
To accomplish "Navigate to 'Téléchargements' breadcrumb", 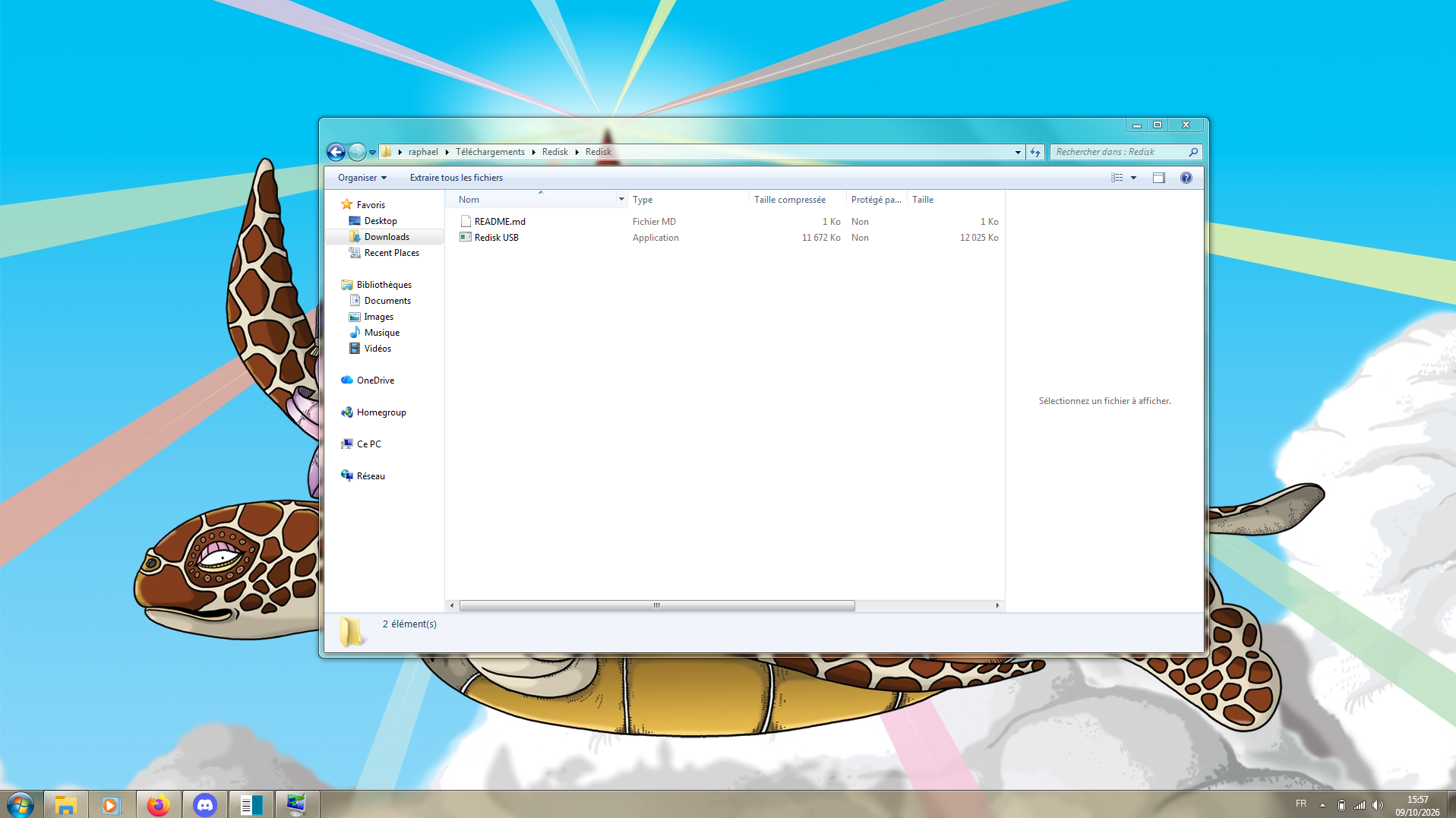I will tap(490, 152).
